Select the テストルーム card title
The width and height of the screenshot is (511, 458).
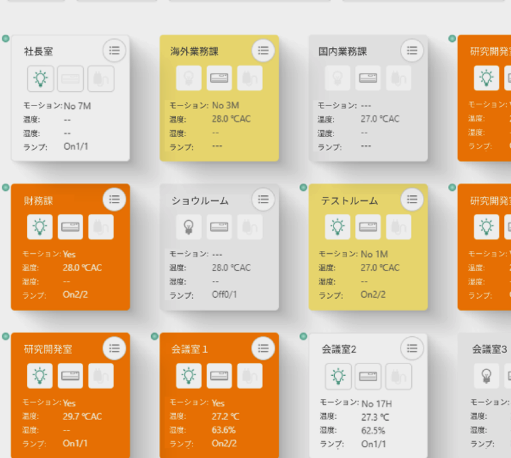[x=349, y=201]
